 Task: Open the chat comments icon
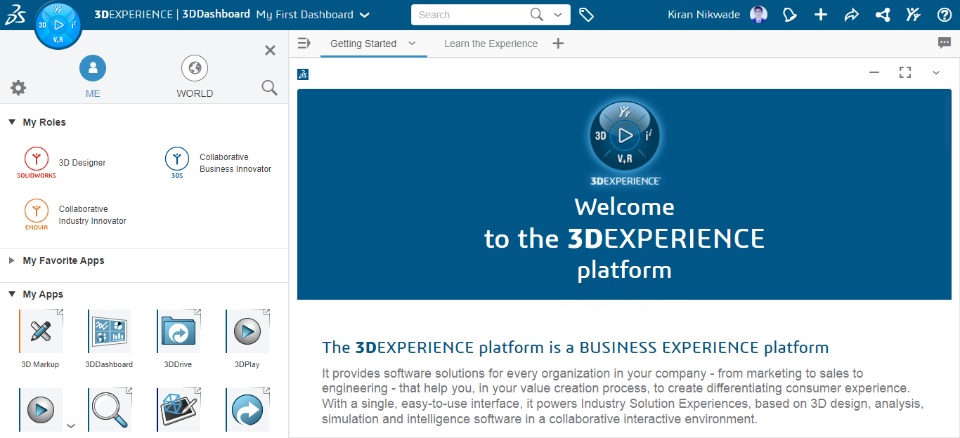coord(944,43)
